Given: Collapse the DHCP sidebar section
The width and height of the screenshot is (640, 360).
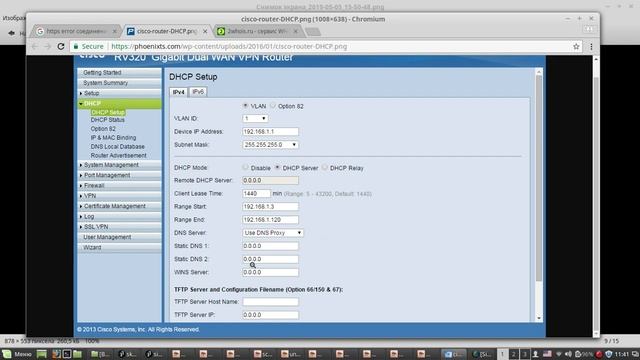Looking at the screenshot, I should (x=120, y=104).
